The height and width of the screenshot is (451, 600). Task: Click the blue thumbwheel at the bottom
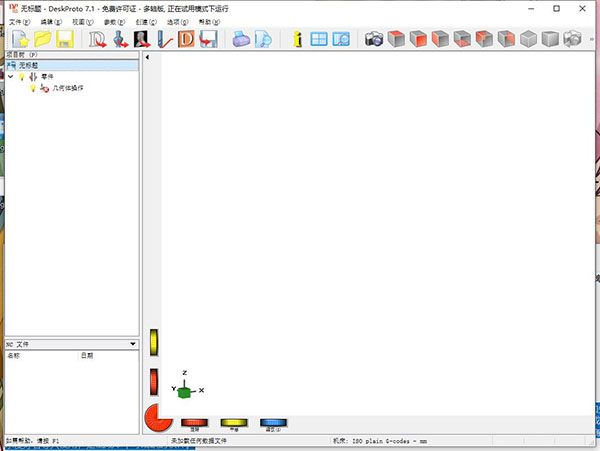273,423
